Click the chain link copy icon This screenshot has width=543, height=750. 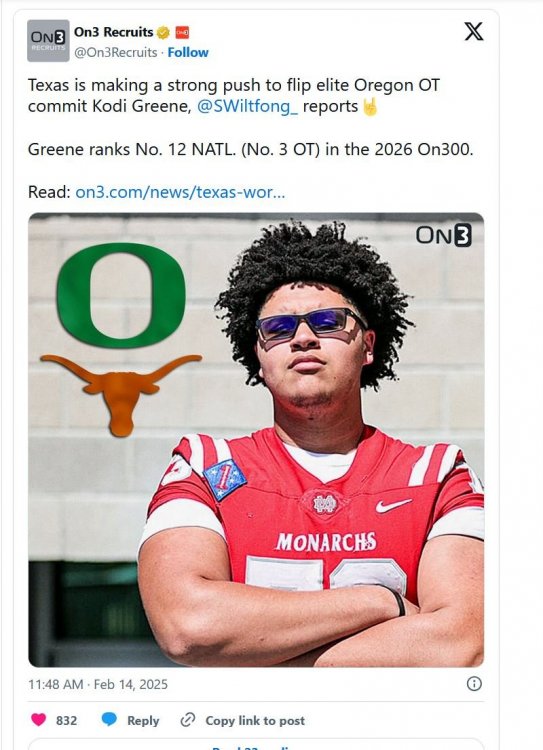tap(188, 719)
